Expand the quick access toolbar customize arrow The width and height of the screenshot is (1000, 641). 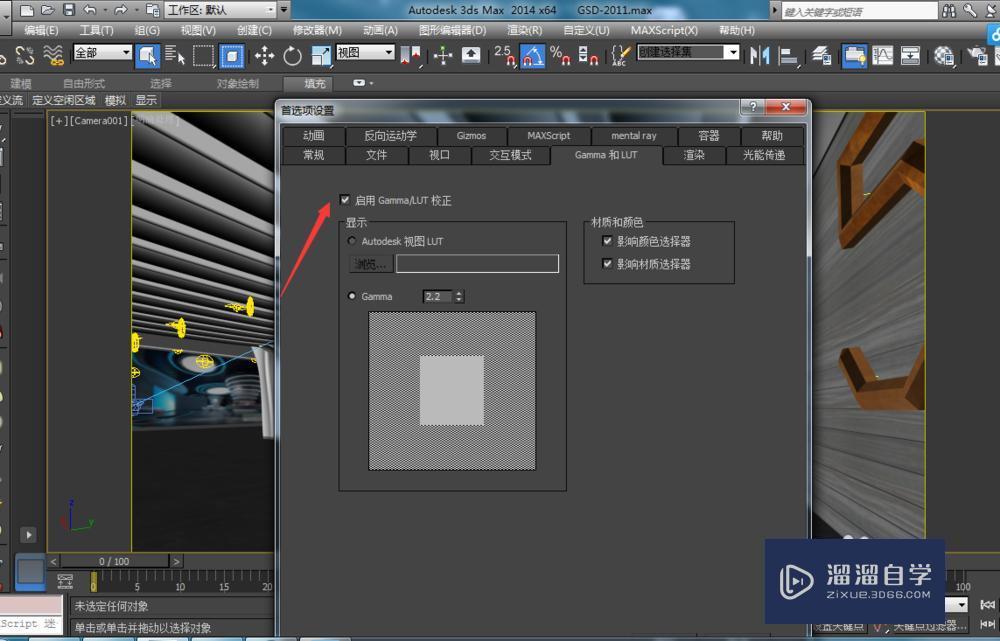pos(284,10)
